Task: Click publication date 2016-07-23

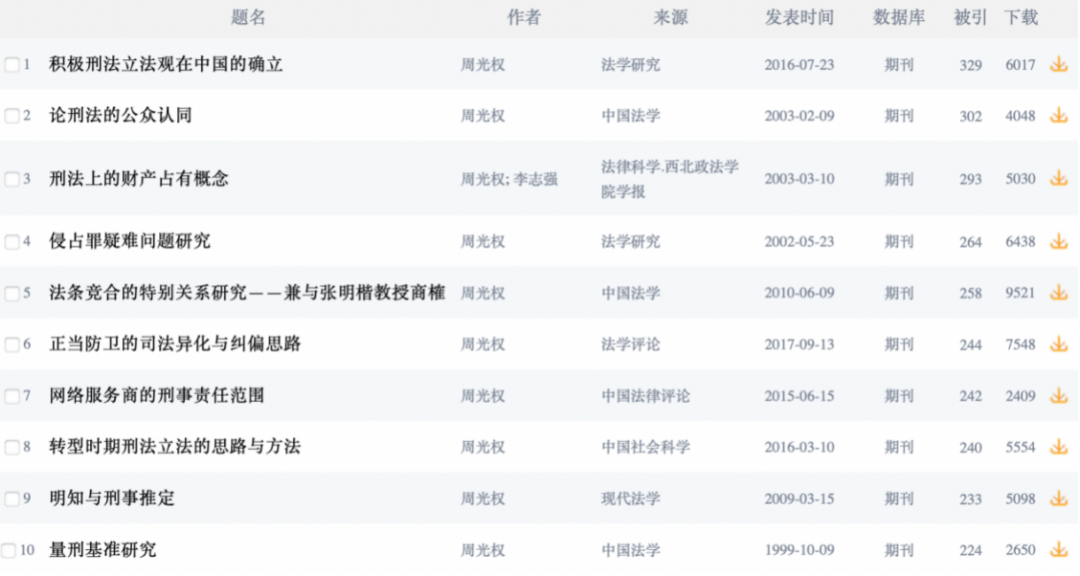Action: [799, 65]
